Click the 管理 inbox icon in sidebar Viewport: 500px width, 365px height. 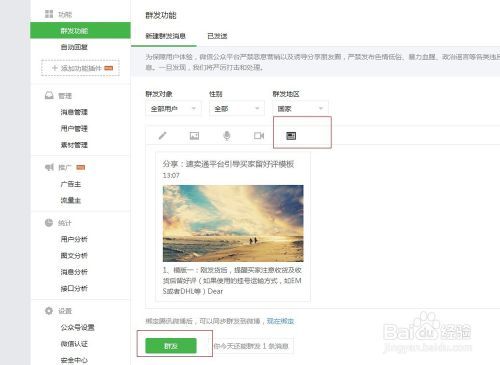pyautogui.click(x=49, y=96)
